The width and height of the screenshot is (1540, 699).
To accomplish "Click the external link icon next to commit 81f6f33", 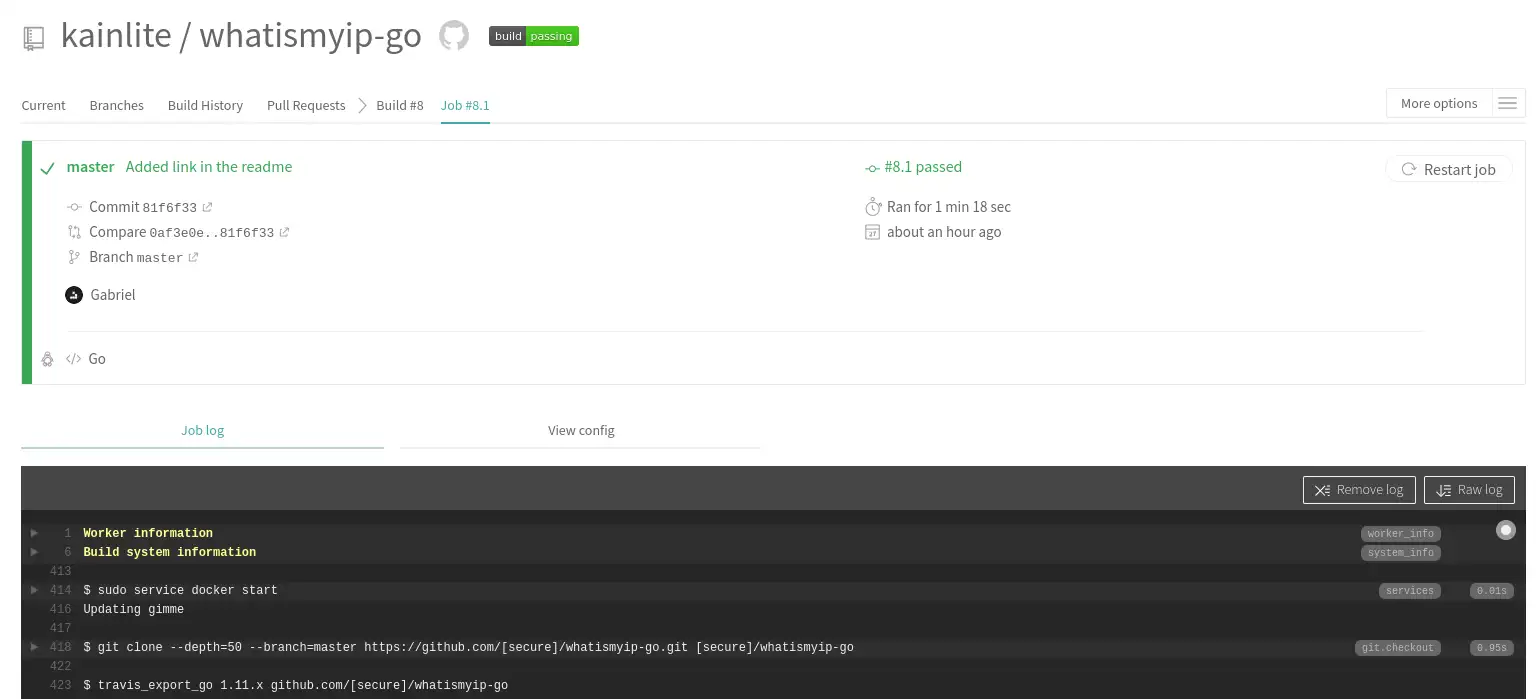I will coord(207,208).
